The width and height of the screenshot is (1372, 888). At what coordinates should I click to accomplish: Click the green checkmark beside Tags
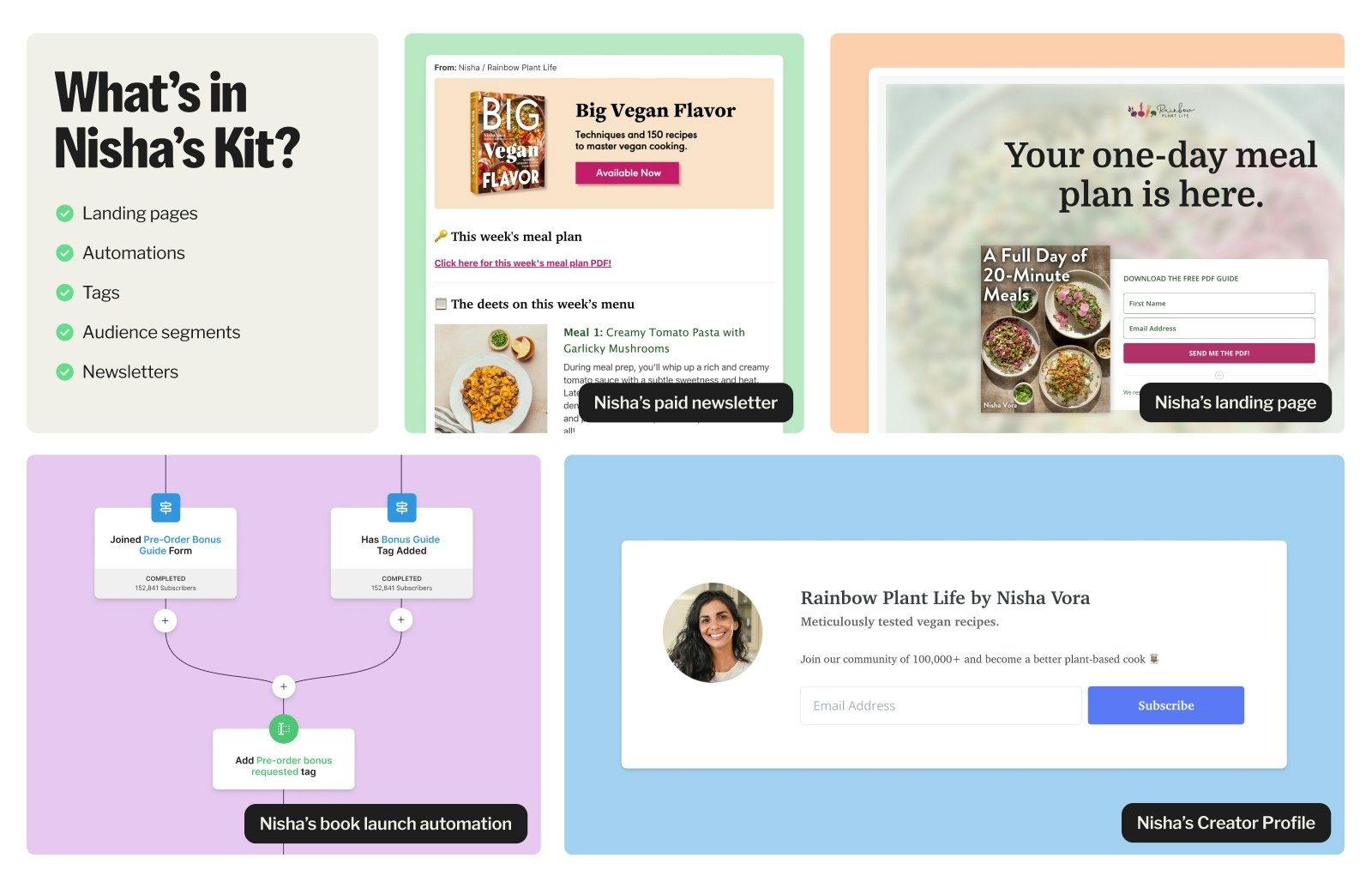point(64,293)
